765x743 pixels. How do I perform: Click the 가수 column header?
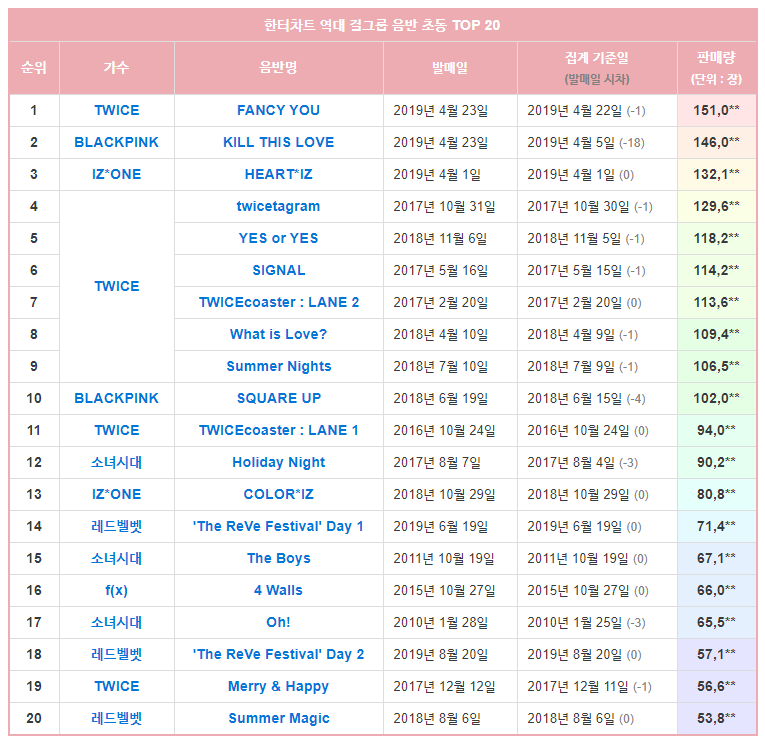coord(117,67)
